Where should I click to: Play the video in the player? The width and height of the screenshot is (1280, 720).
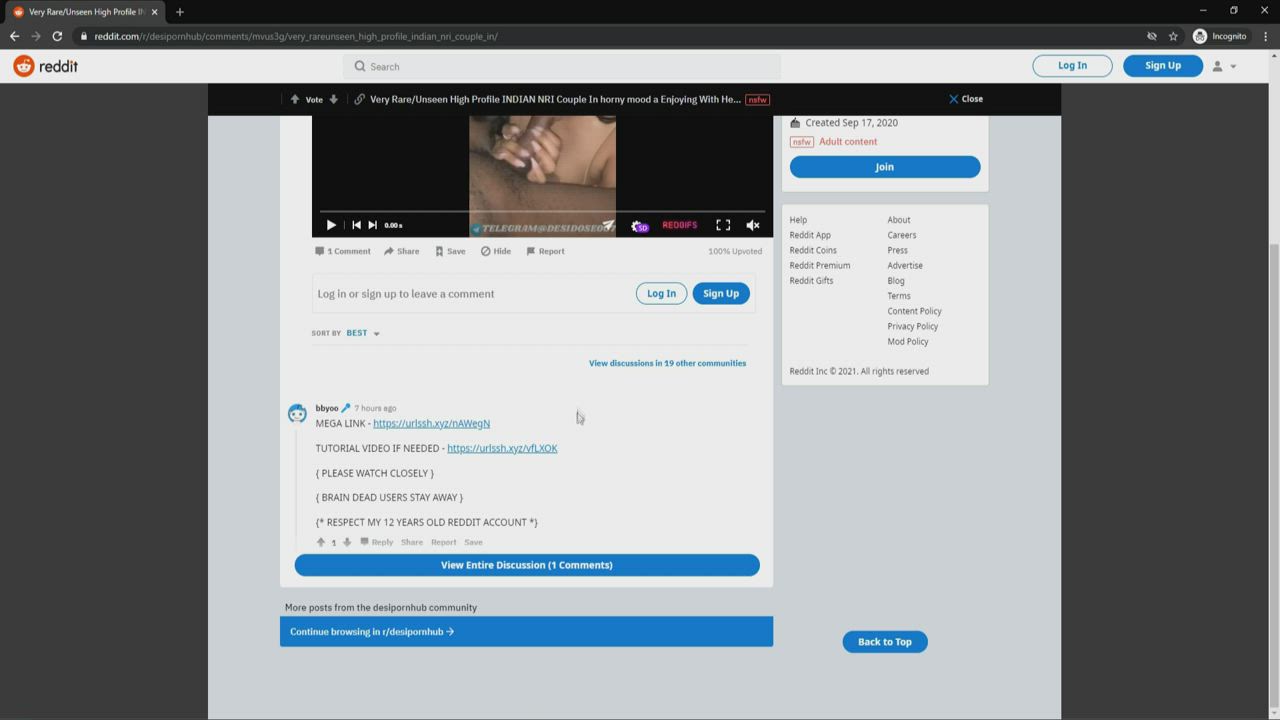coord(331,225)
